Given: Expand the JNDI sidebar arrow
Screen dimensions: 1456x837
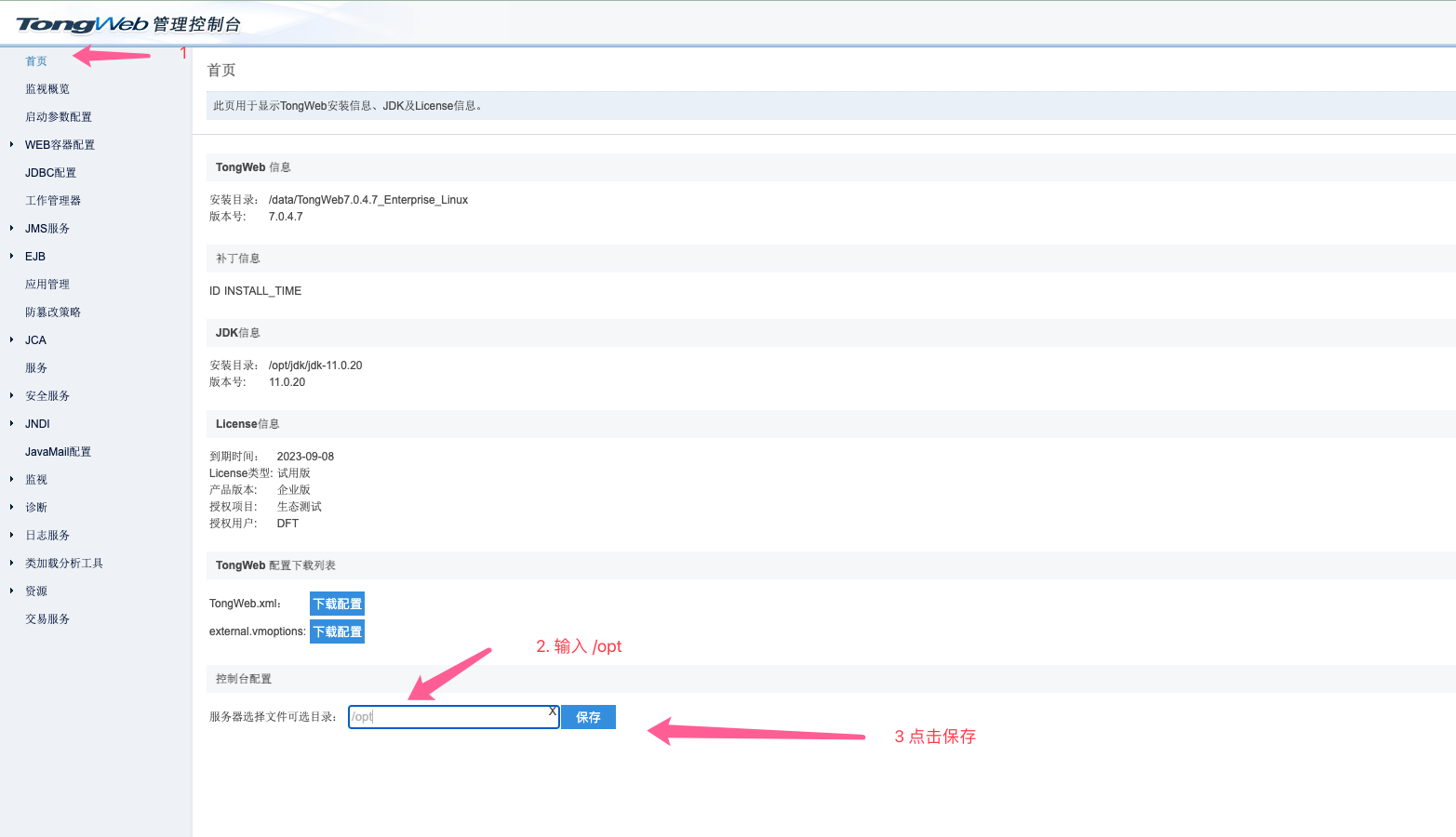Looking at the screenshot, I should (11, 423).
